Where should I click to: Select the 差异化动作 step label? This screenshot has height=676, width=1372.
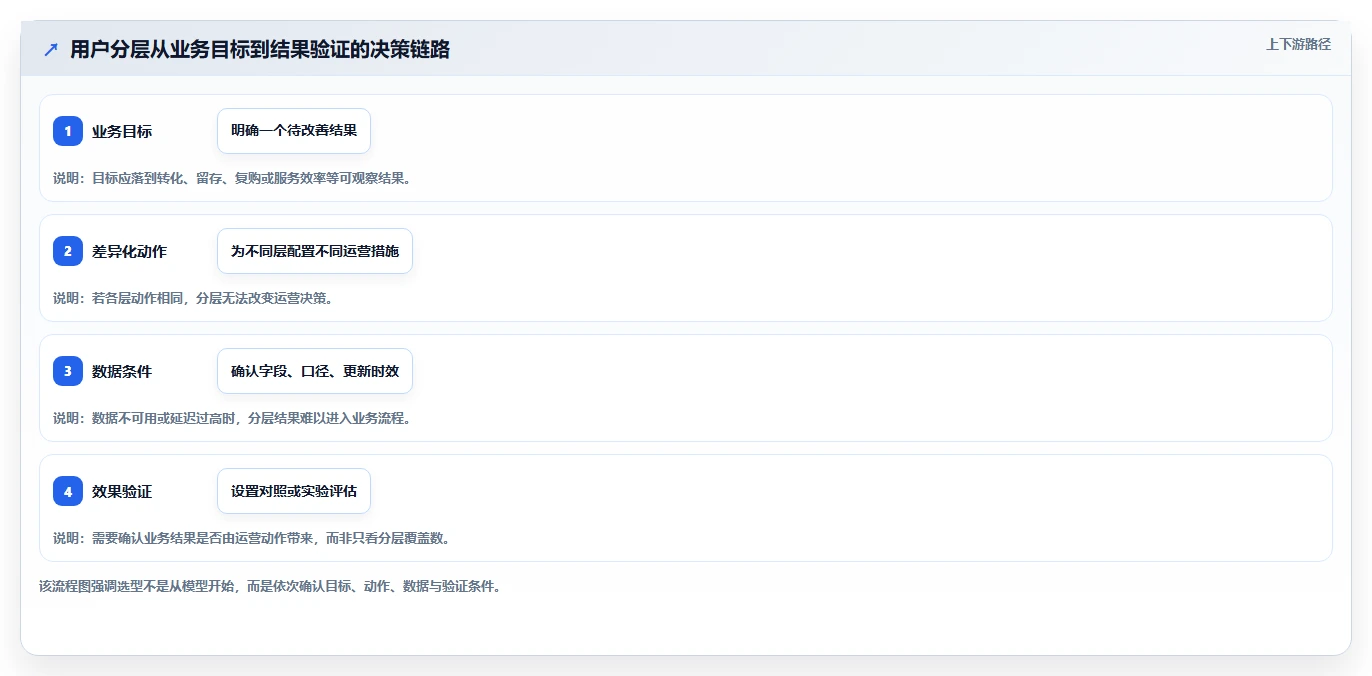[x=129, y=251]
